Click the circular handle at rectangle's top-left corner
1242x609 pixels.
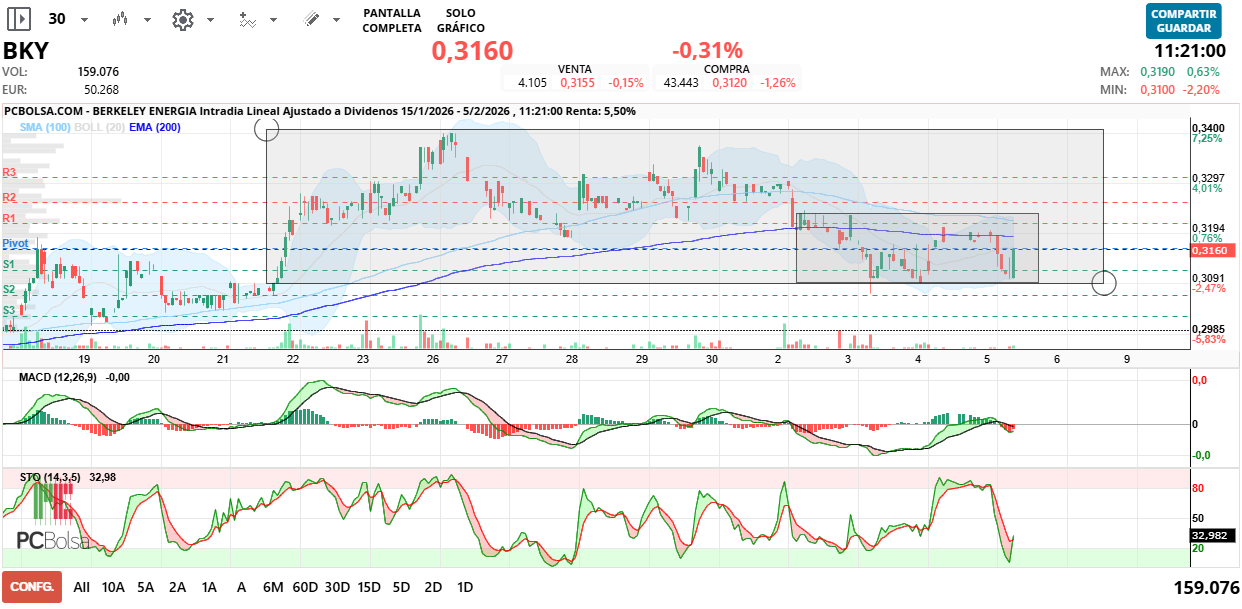pyautogui.click(x=267, y=128)
